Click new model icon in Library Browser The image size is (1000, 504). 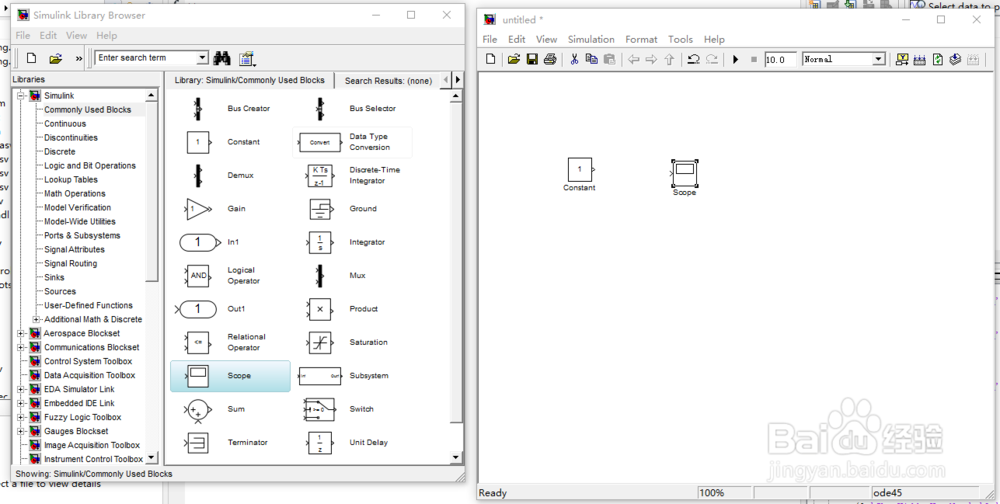31,58
